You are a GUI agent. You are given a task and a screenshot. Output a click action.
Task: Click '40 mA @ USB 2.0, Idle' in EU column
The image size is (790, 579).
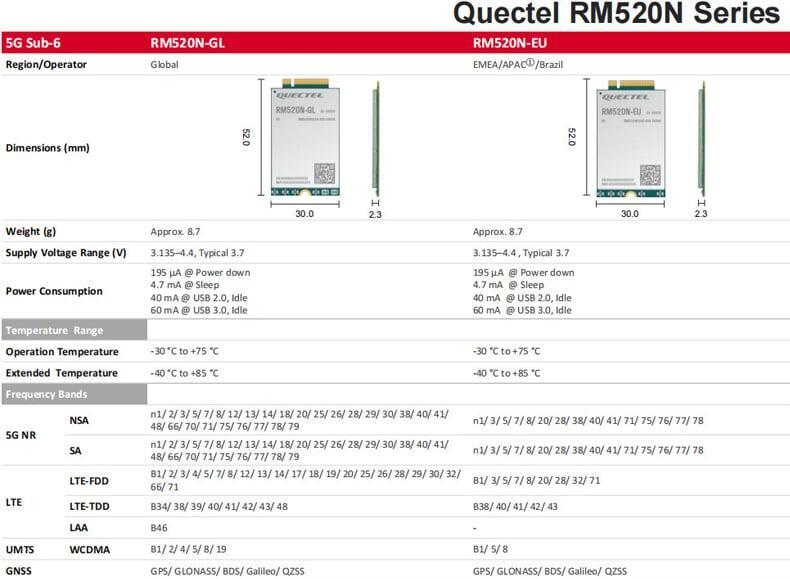pos(522,298)
